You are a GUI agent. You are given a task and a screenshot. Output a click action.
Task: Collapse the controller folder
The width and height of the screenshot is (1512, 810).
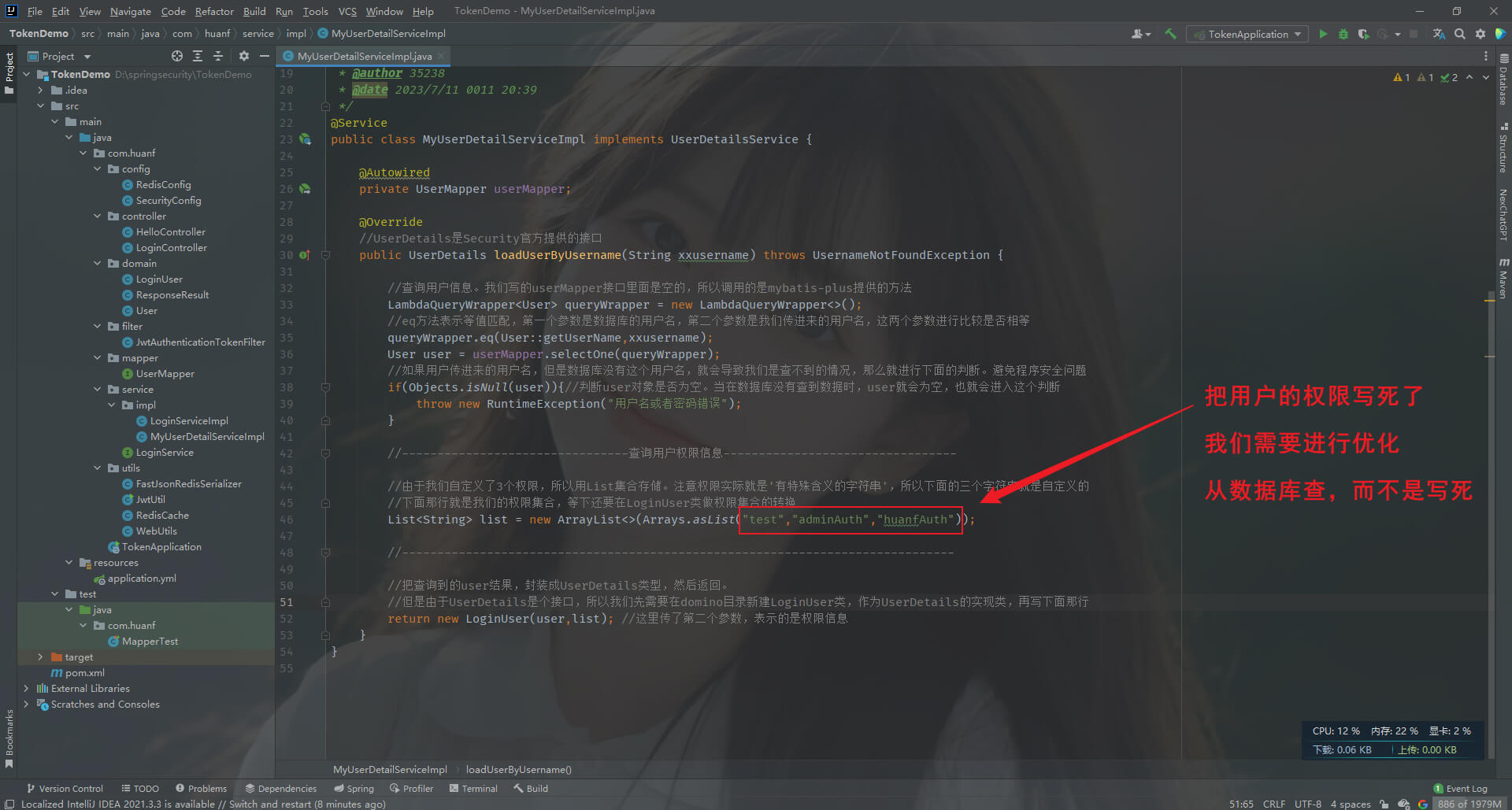(x=98, y=216)
